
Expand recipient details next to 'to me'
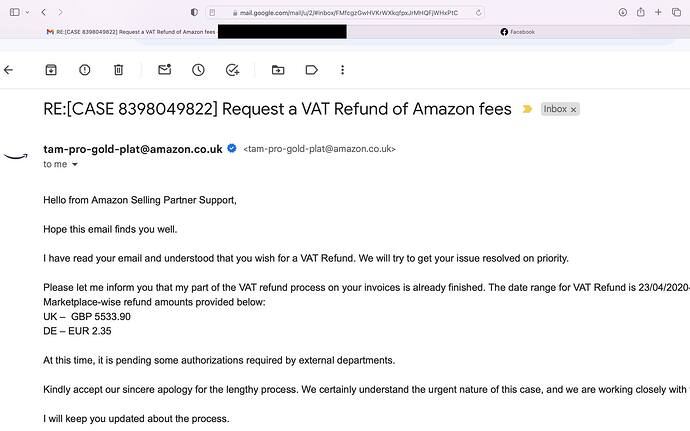click(x=75, y=164)
